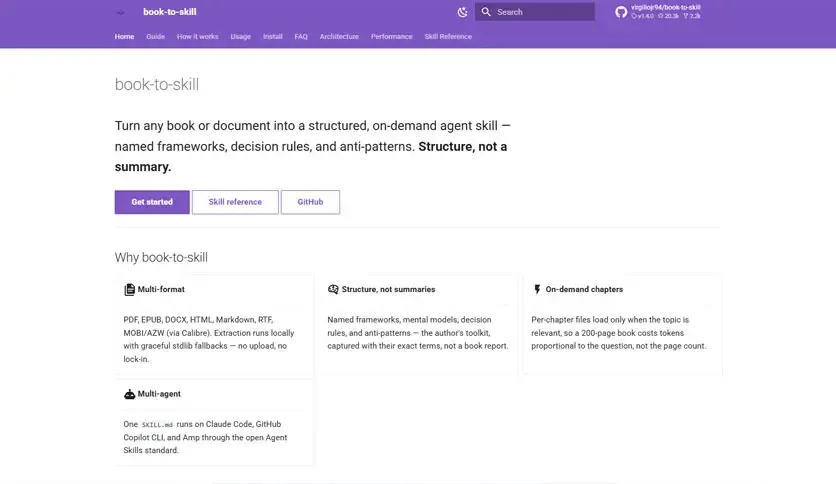Screen dimensions: 836x484
Task: Open the GitHub repository logo icon
Action: pos(621,12)
